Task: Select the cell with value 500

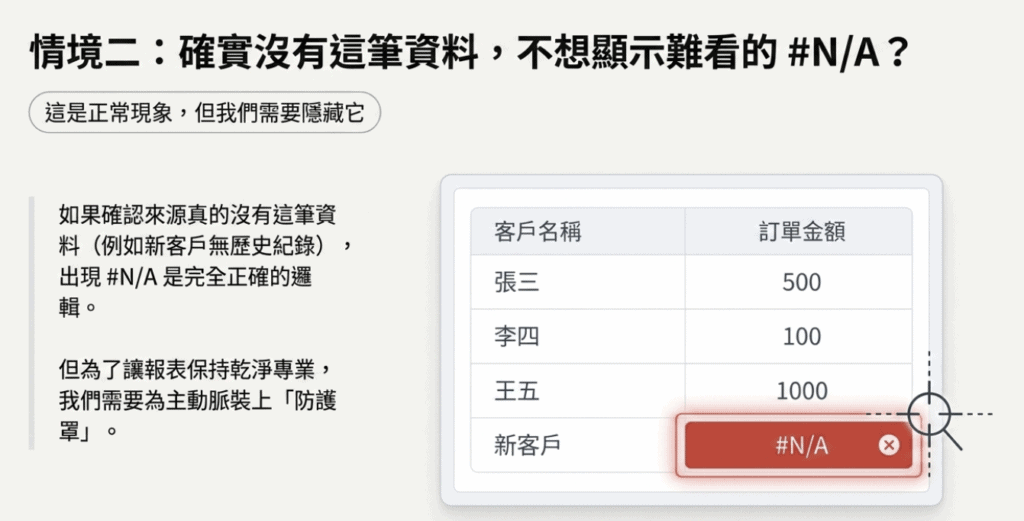Action: tap(801, 282)
